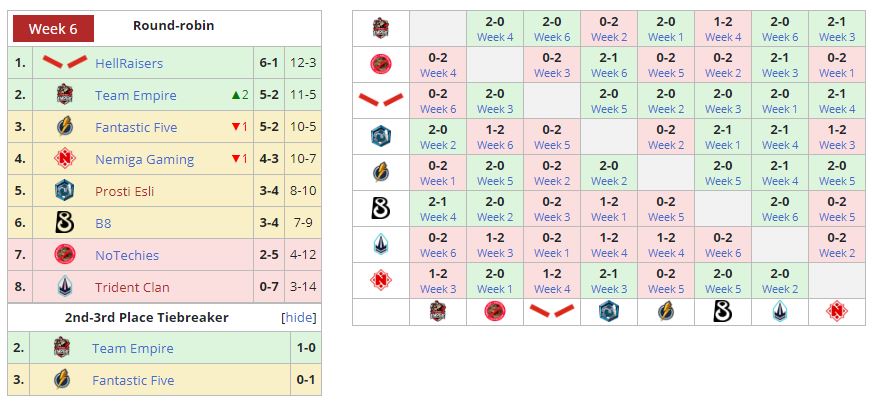Open Team Empire link in tiebreaker table
This screenshot has width=872, height=407.
tap(132, 348)
